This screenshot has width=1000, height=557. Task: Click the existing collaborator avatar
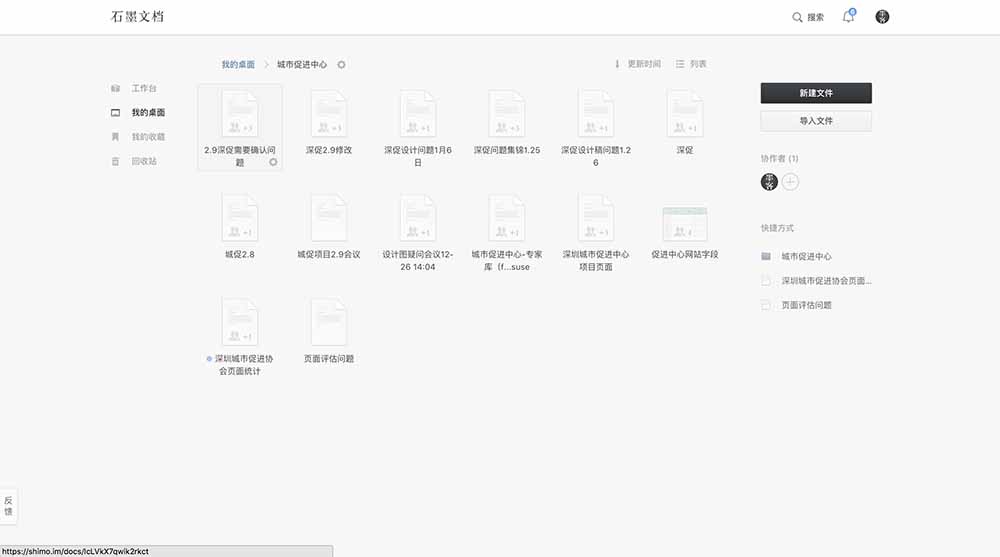(x=769, y=181)
